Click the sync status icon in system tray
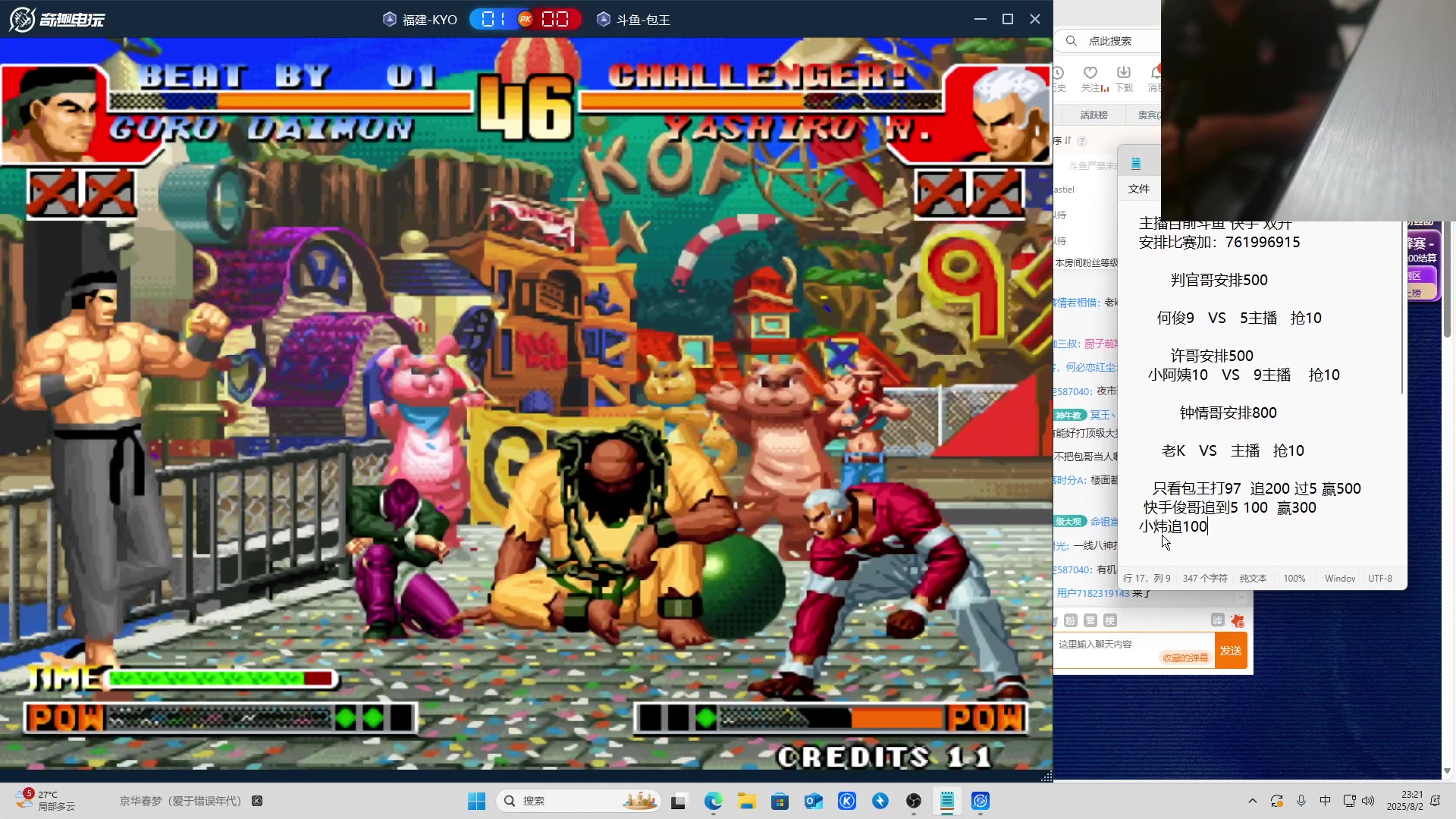Image resolution: width=1456 pixels, height=819 pixels. pyautogui.click(x=1277, y=801)
